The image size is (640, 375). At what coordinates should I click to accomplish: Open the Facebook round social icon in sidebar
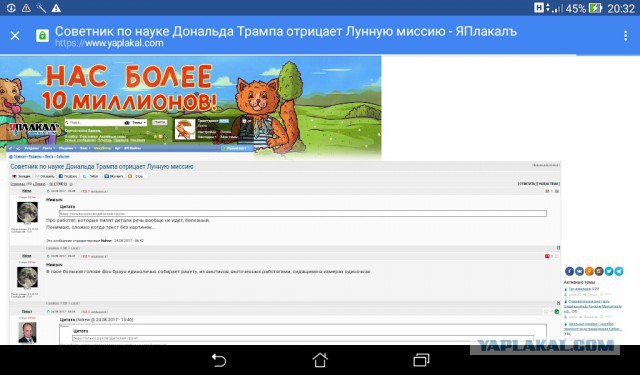pos(569,271)
